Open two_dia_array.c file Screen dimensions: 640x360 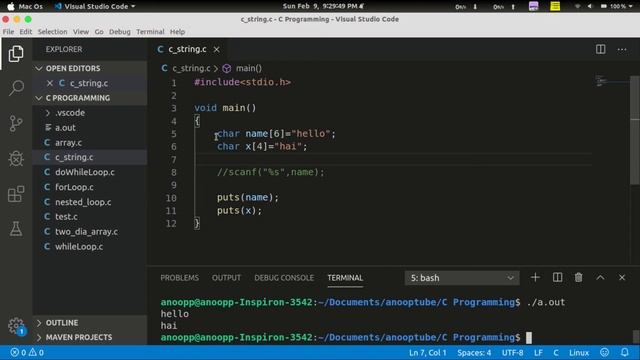pos(90,232)
